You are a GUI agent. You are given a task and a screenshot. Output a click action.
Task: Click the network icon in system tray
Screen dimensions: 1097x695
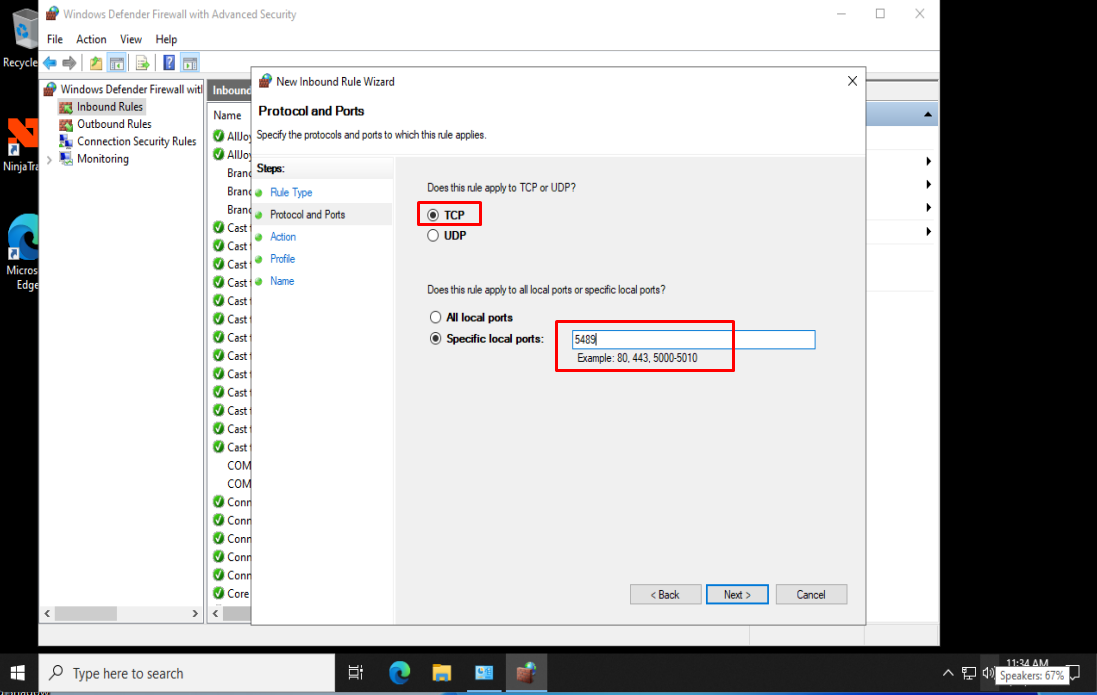[x=969, y=673]
